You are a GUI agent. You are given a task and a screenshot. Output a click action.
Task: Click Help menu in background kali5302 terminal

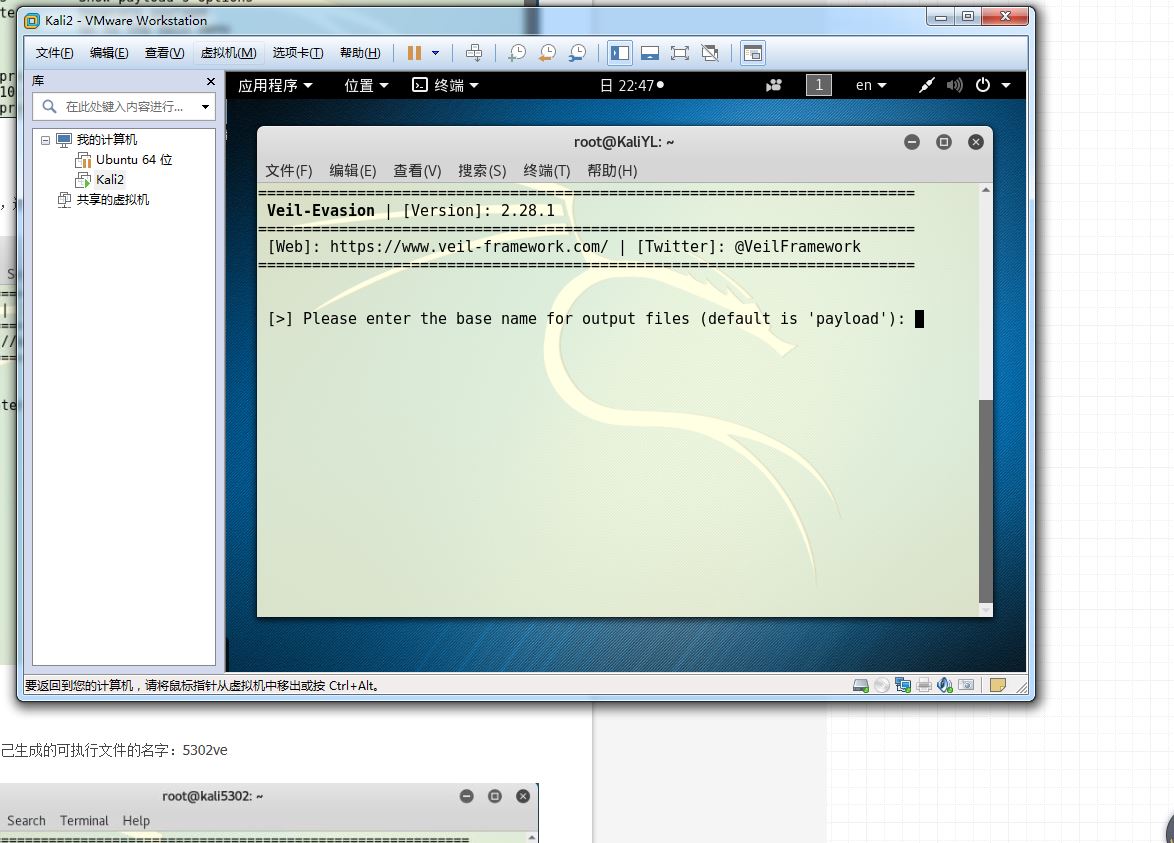point(136,821)
